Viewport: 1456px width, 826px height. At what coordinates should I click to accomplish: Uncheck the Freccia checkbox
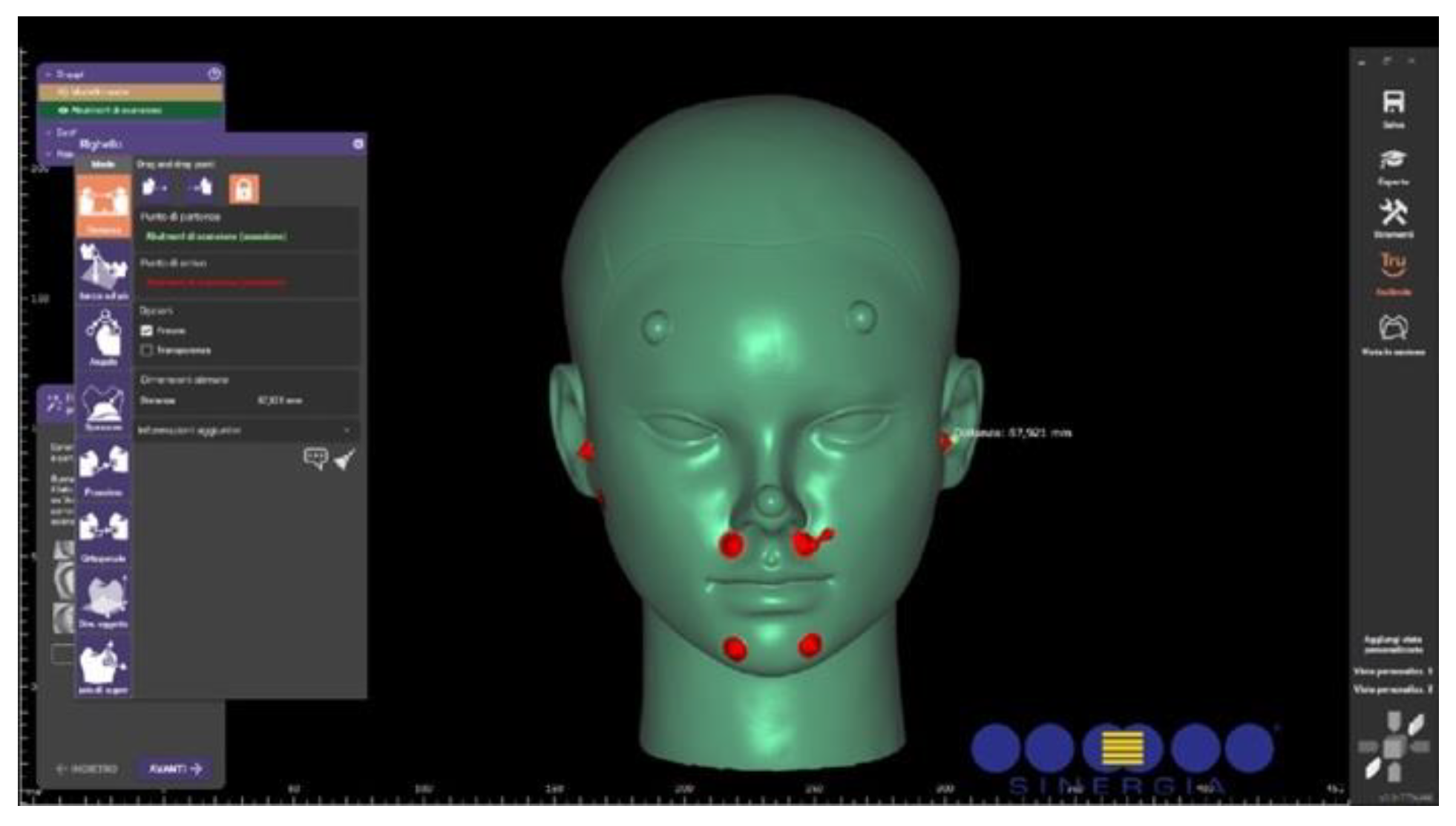click(x=146, y=331)
